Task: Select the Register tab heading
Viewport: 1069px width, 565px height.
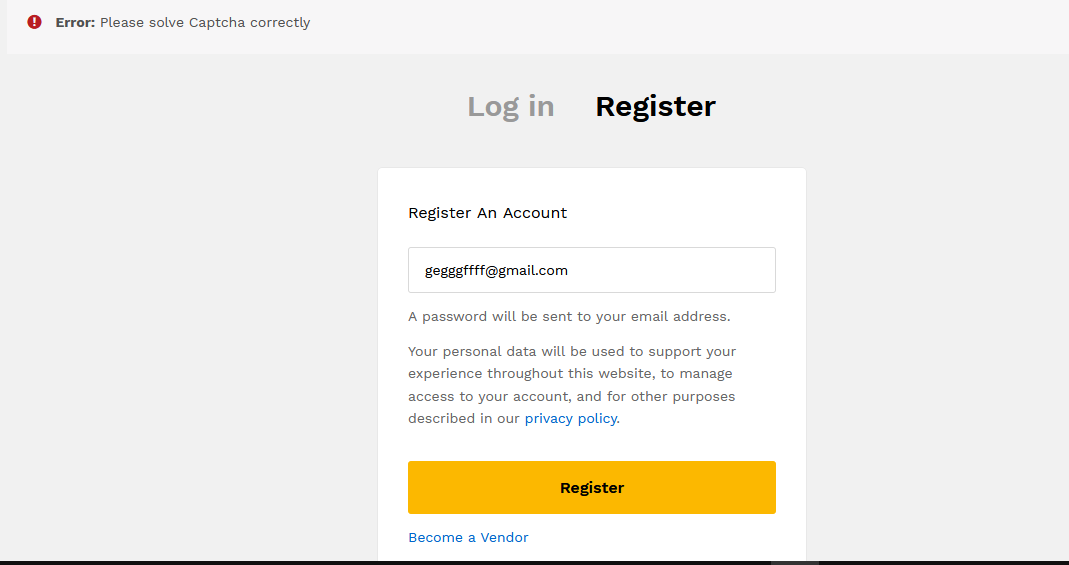Action: pyautogui.click(x=655, y=106)
